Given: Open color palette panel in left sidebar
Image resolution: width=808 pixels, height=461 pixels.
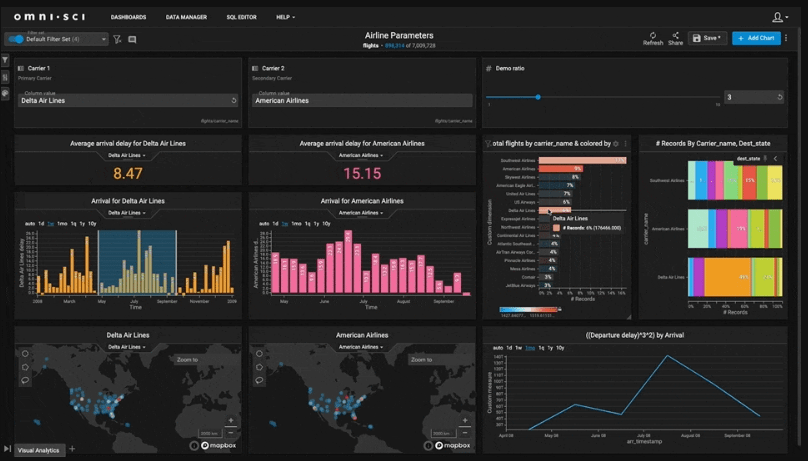Looking at the screenshot, I should (5, 93).
